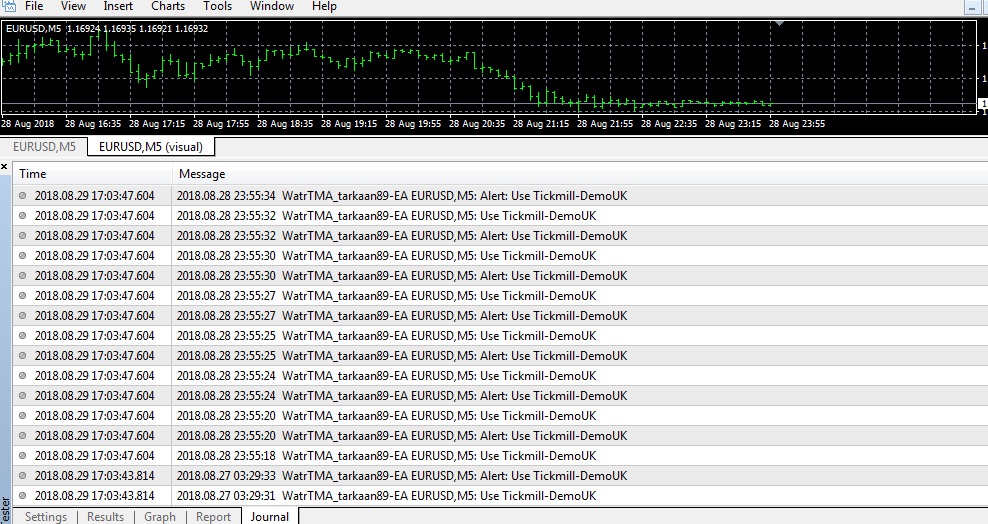Open the Results tab in Tester
988x524 pixels.
(105, 517)
